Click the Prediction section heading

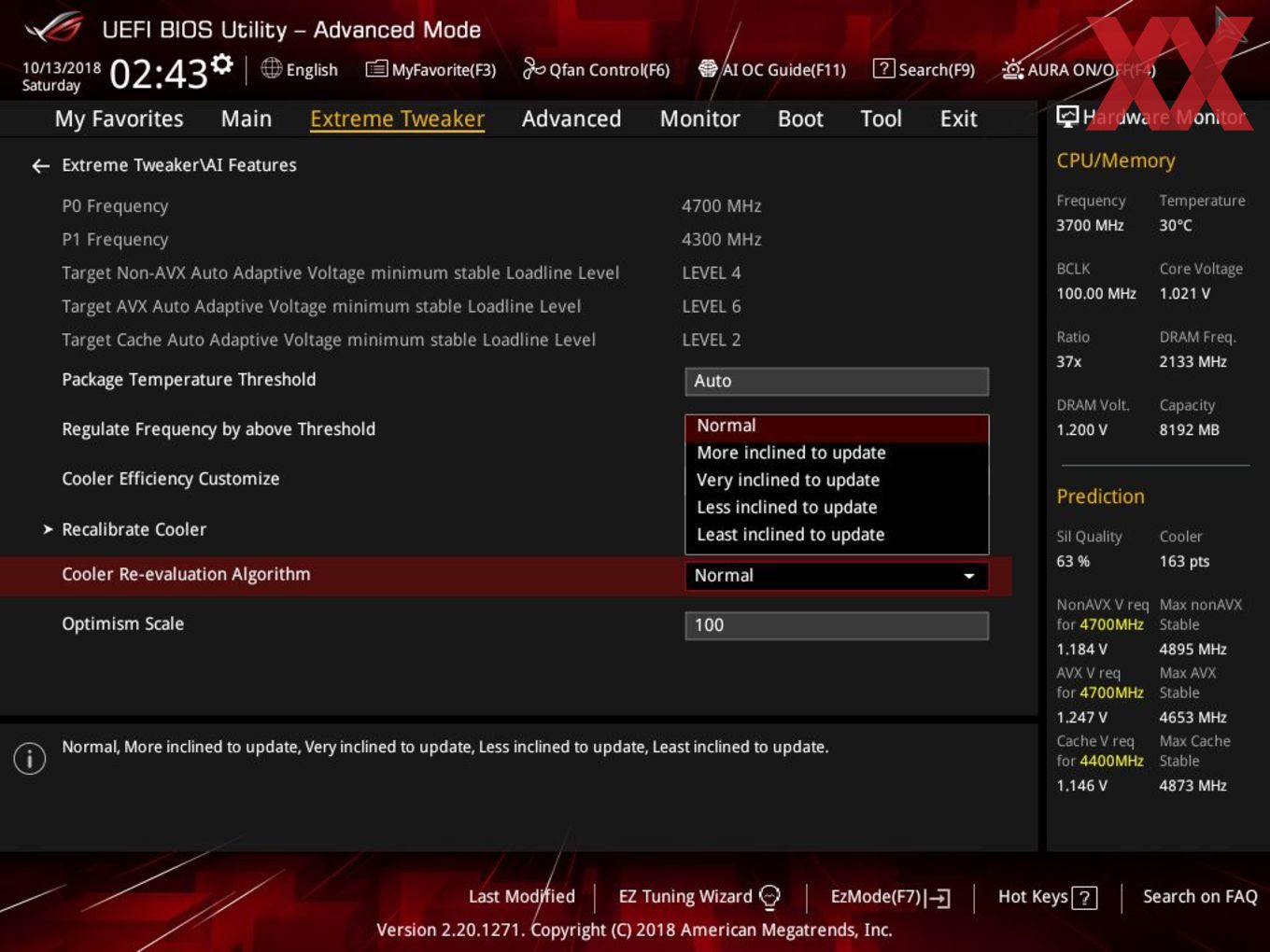coord(1100,497)
